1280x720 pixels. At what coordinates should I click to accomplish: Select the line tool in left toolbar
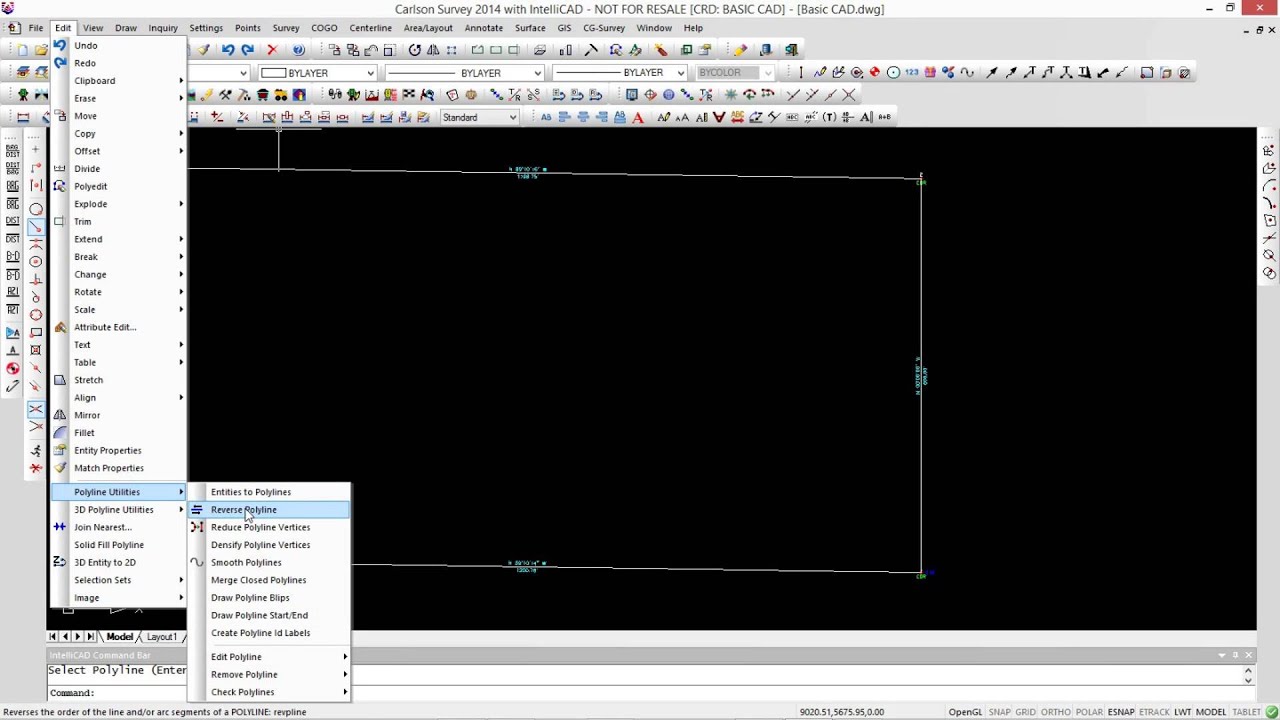coord(36,227)
